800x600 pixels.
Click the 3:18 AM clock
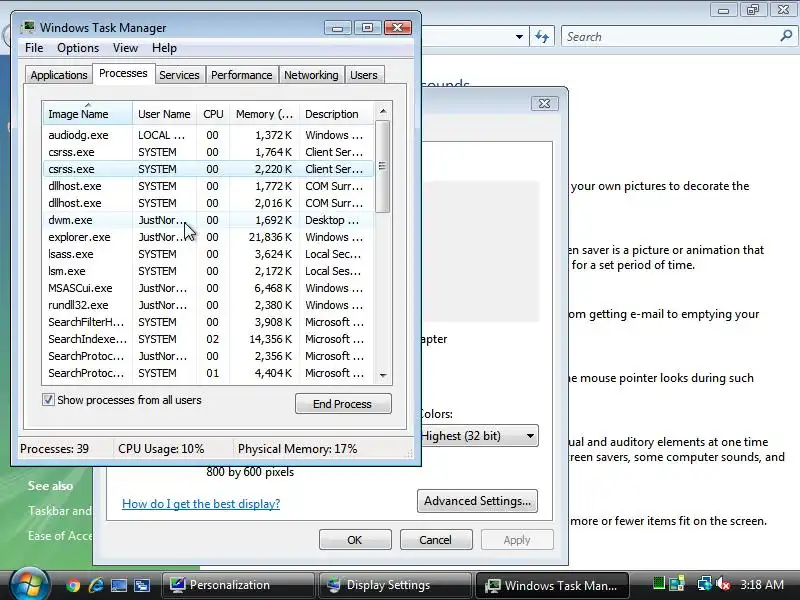(762, 584)
